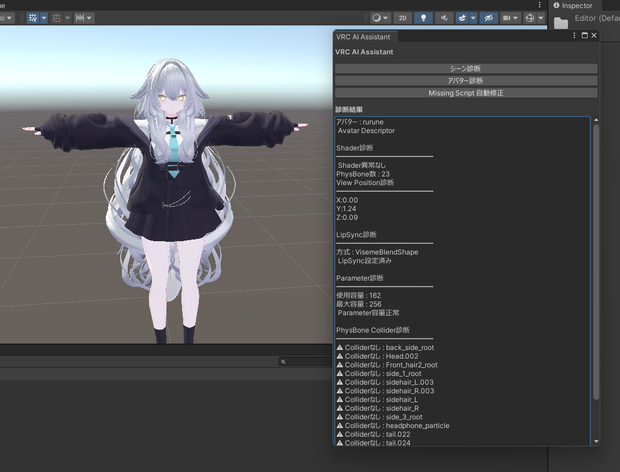Click '方式 : VisemeBlendShape' line
Screen dimensions: 620x472
(x=377, y=252)
